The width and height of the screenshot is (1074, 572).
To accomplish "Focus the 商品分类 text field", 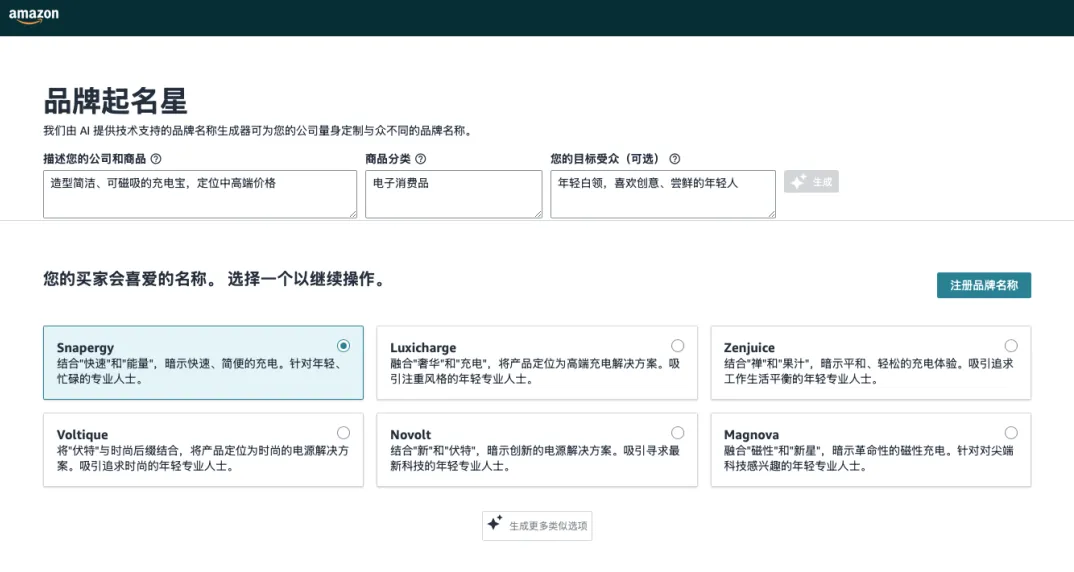I will tap(453, 193).
